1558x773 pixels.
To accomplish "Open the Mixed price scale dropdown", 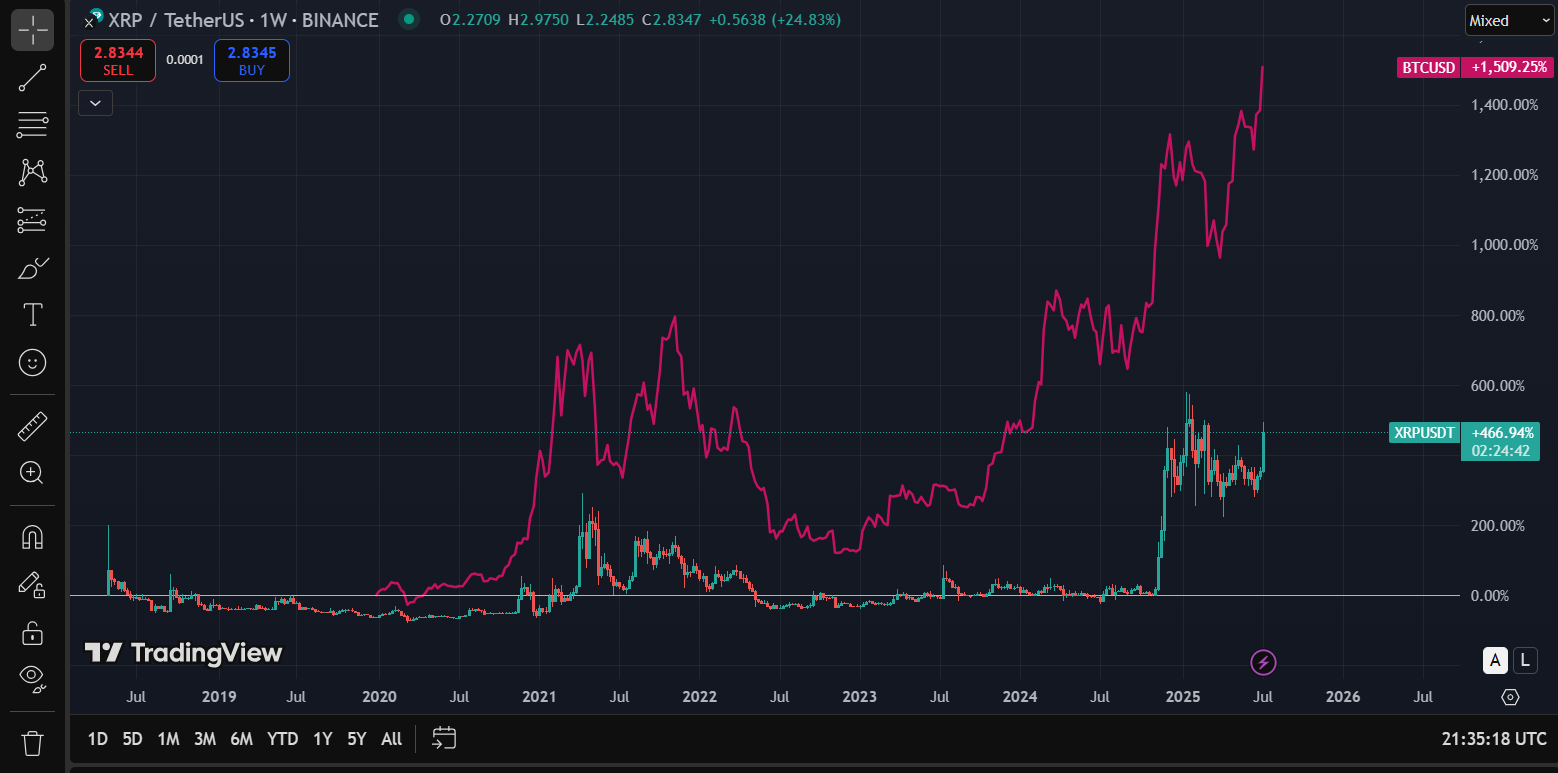I will (x=1509, y=21).
